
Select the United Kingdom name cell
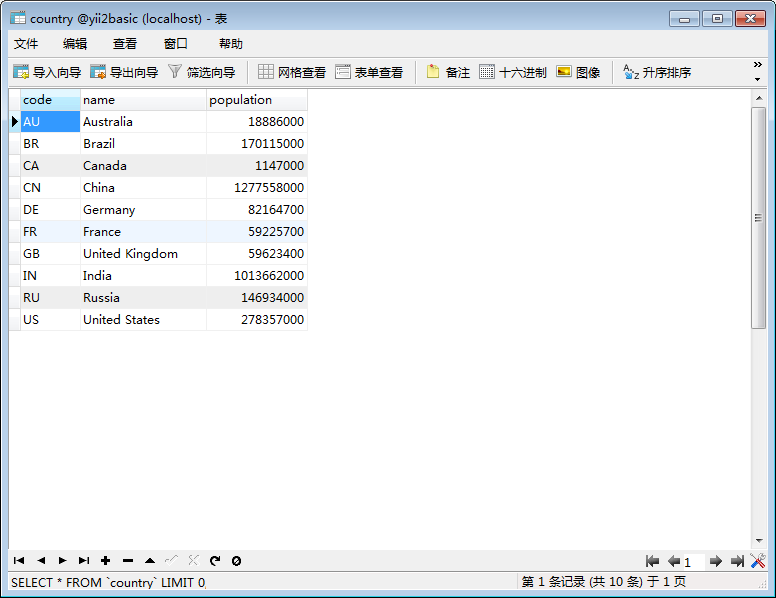(143, 253)
